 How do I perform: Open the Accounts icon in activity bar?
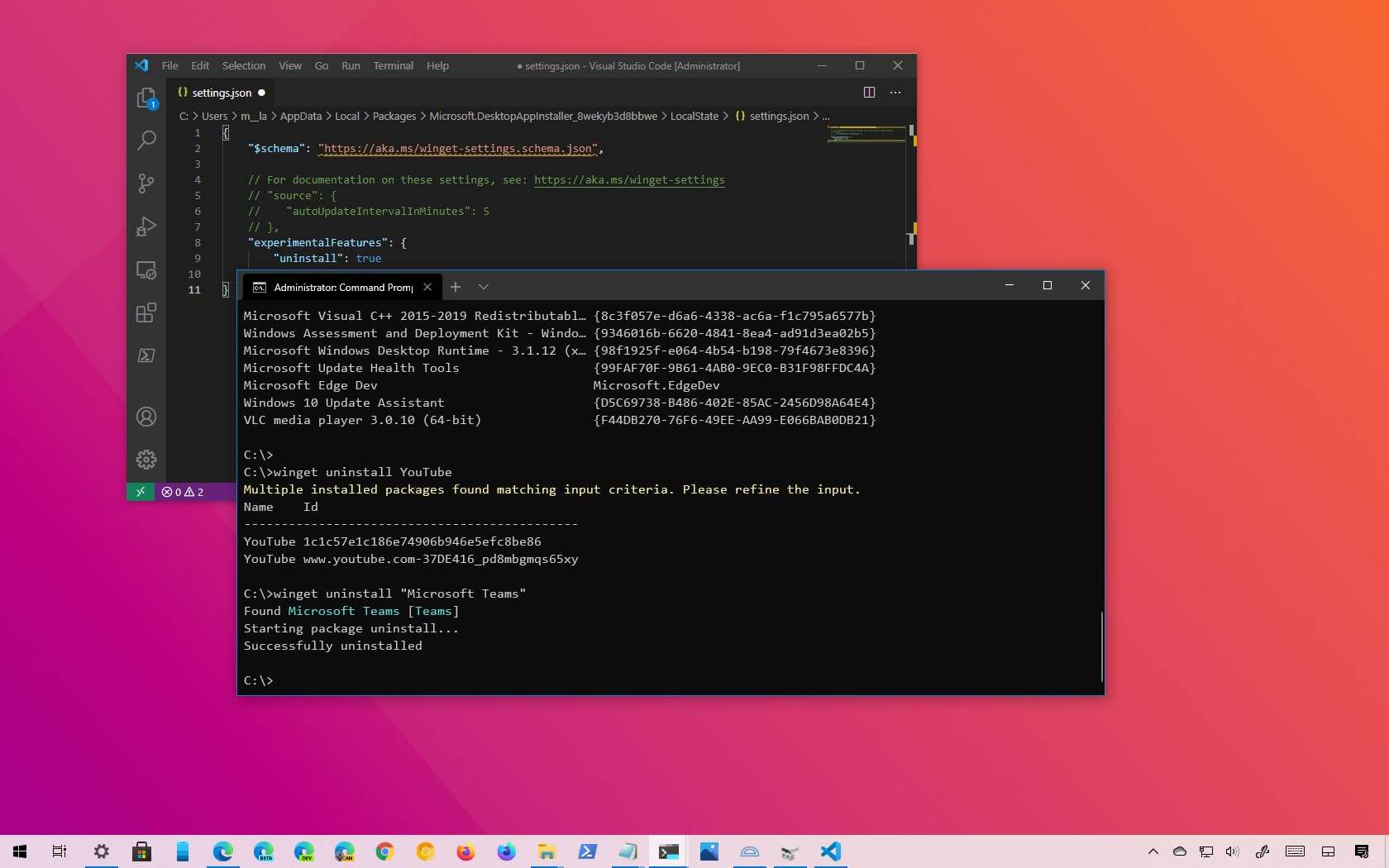146,417
